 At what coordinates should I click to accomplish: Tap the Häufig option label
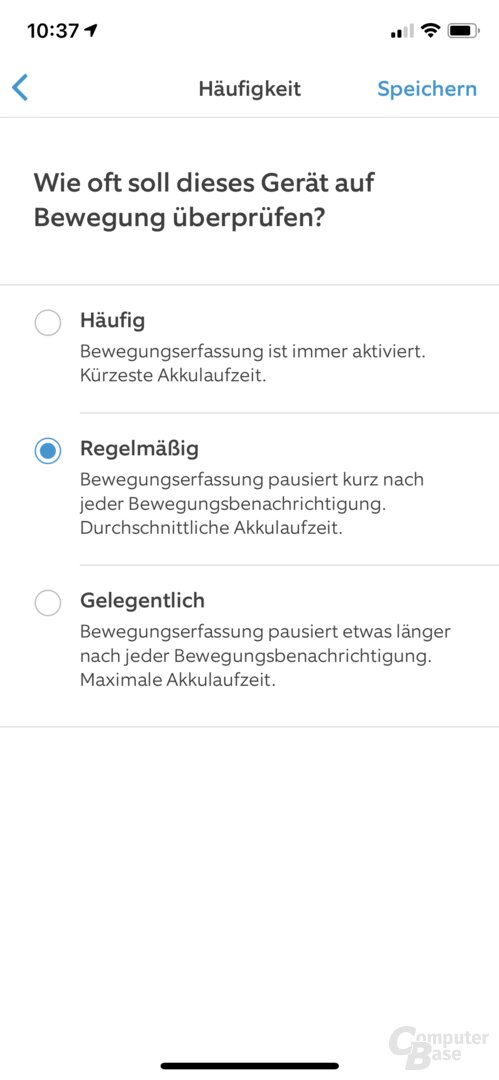(x=112, y=321)
